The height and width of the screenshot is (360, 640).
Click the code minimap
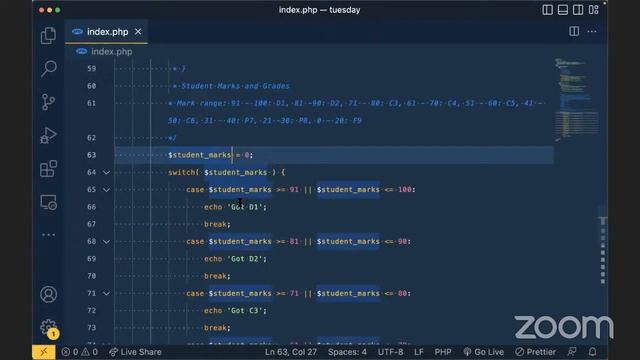577,100
